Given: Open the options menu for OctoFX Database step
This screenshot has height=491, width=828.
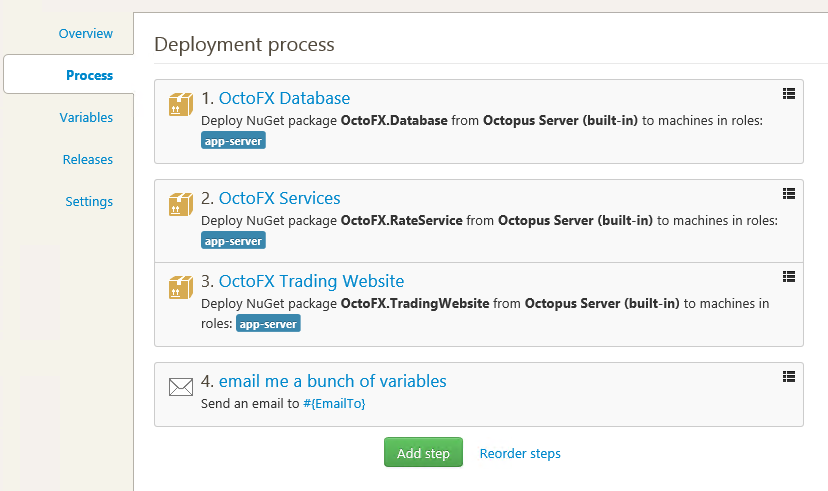Looking at the screenshot, I should point(788,93).
